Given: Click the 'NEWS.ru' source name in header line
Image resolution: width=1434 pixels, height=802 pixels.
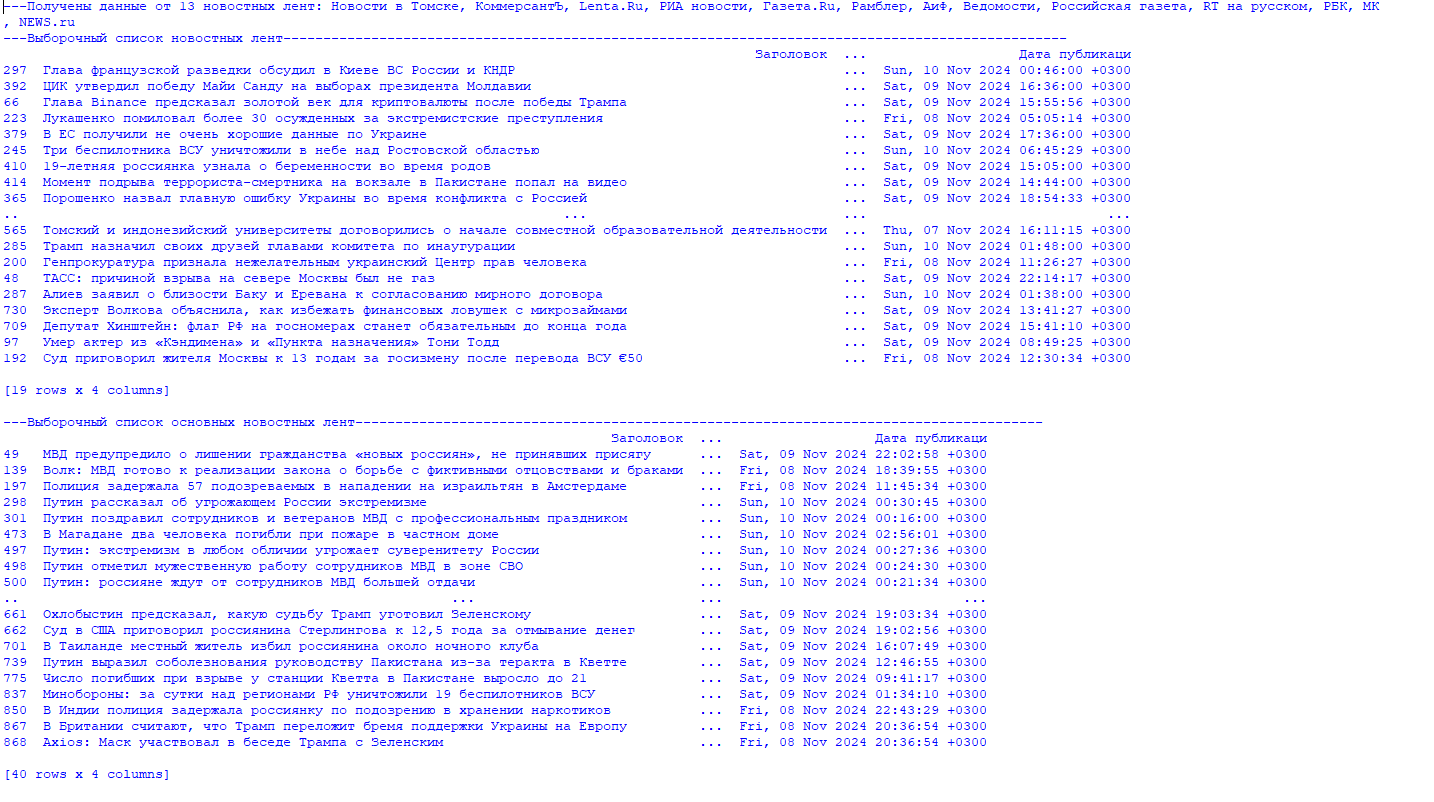Looking at the screenshot, I should pos(47,22).
